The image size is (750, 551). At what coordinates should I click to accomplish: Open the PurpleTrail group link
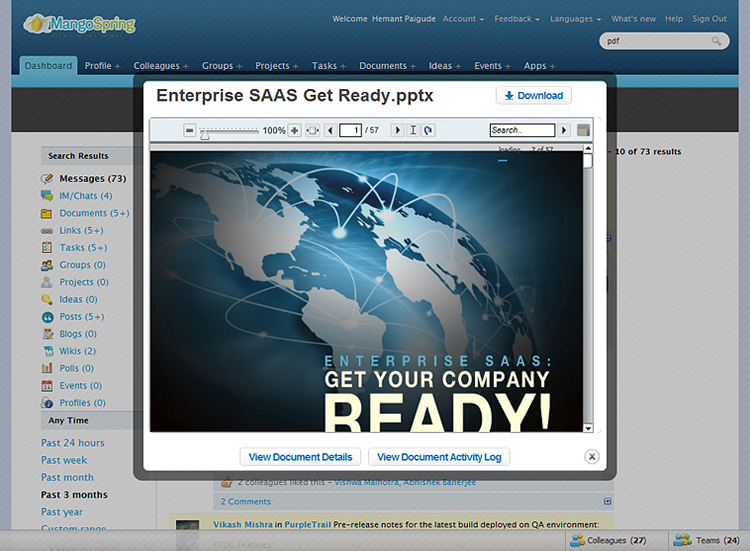click(308, 524)
